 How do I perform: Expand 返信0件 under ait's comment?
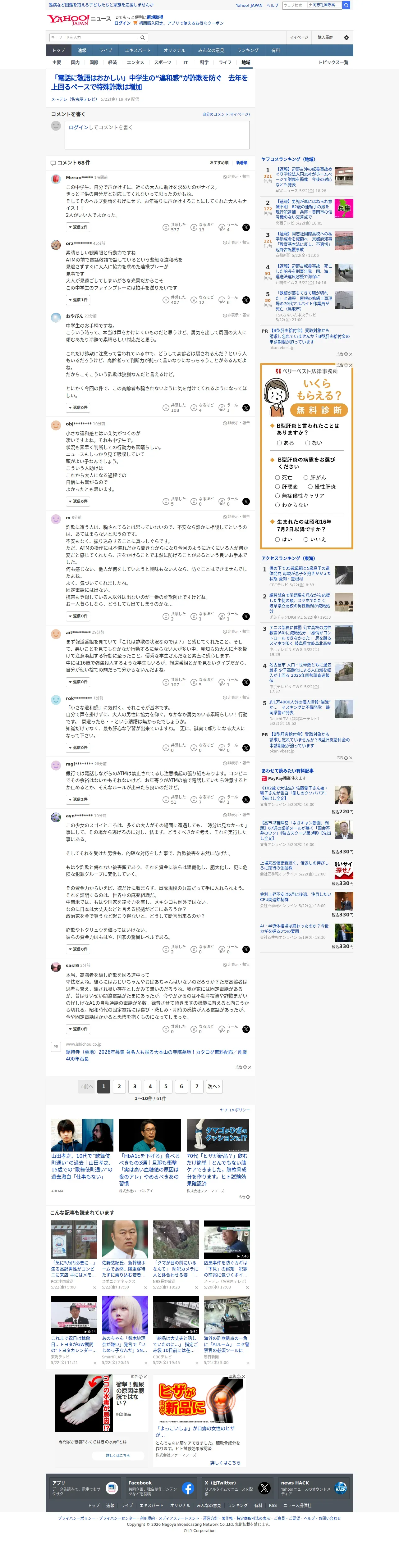pyautogui.click(x=78, y=682)
